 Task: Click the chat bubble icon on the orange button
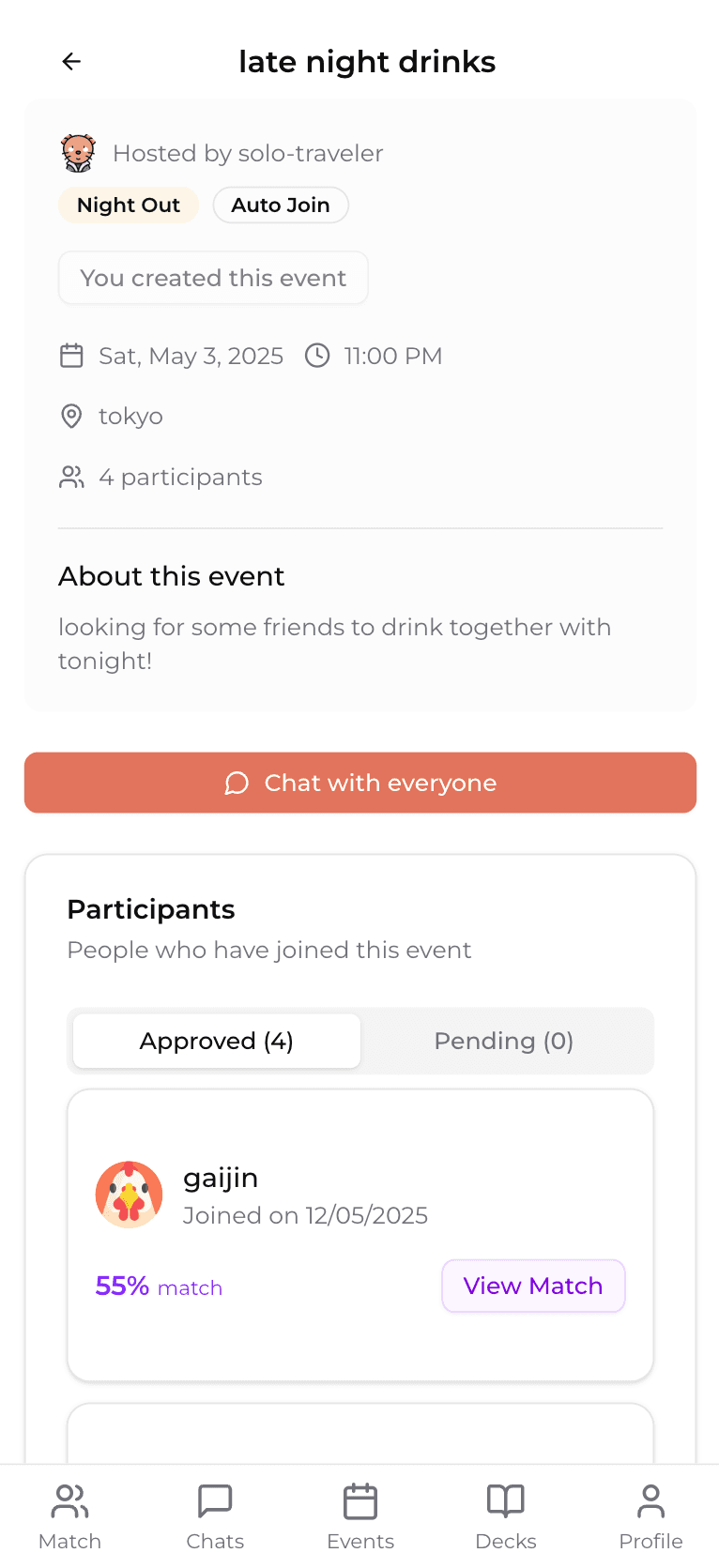[x=236, y=783]
